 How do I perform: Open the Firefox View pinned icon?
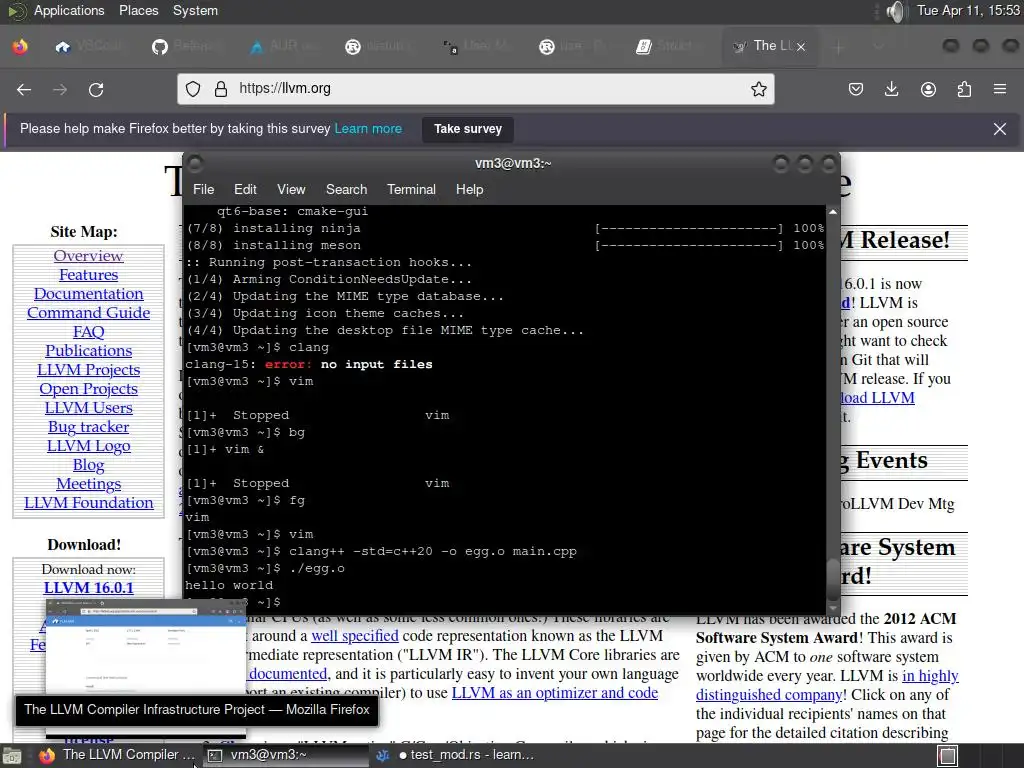tap(20, 46)
